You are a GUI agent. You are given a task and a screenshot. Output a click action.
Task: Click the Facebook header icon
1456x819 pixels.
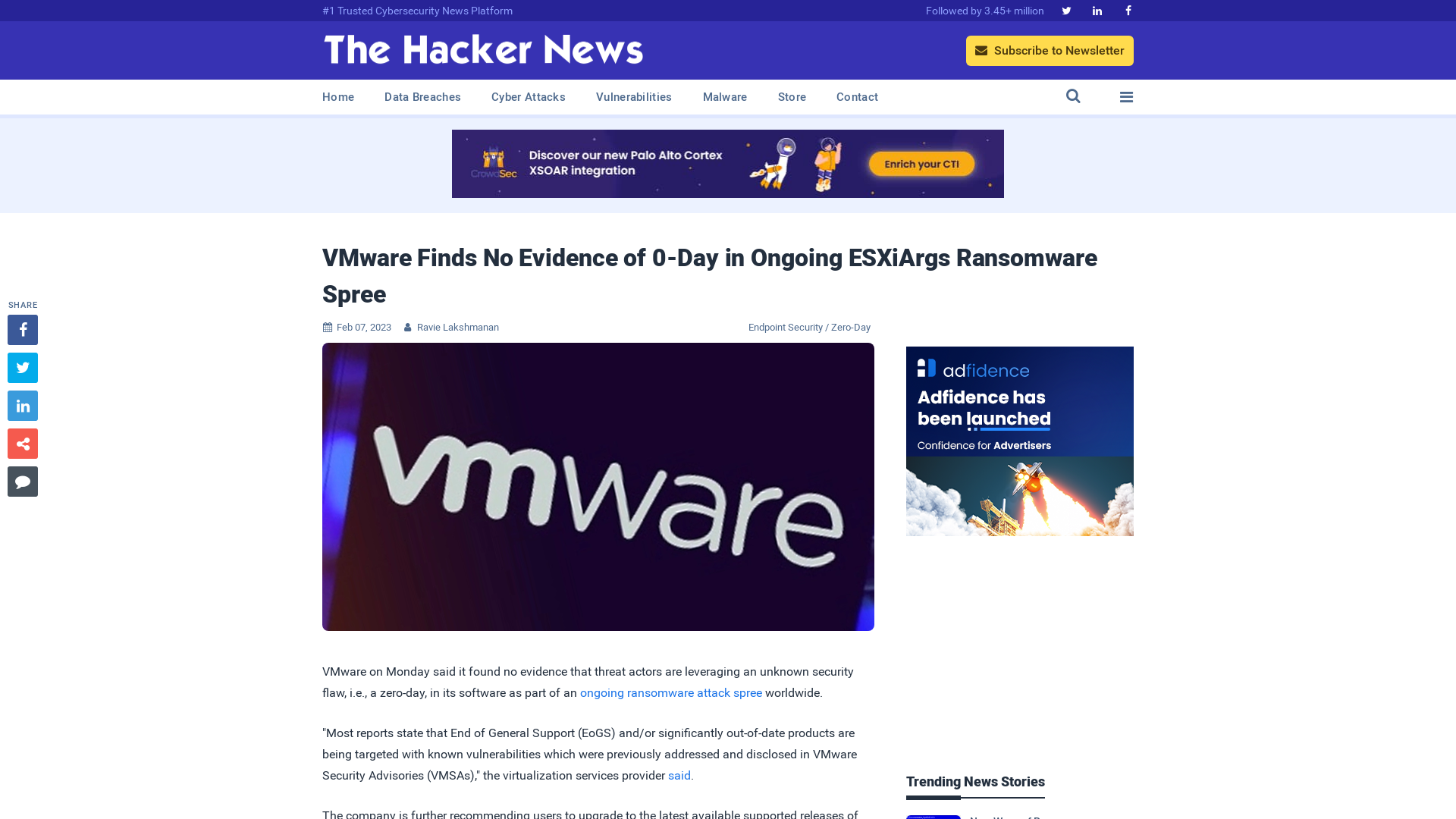point(1128,10)
